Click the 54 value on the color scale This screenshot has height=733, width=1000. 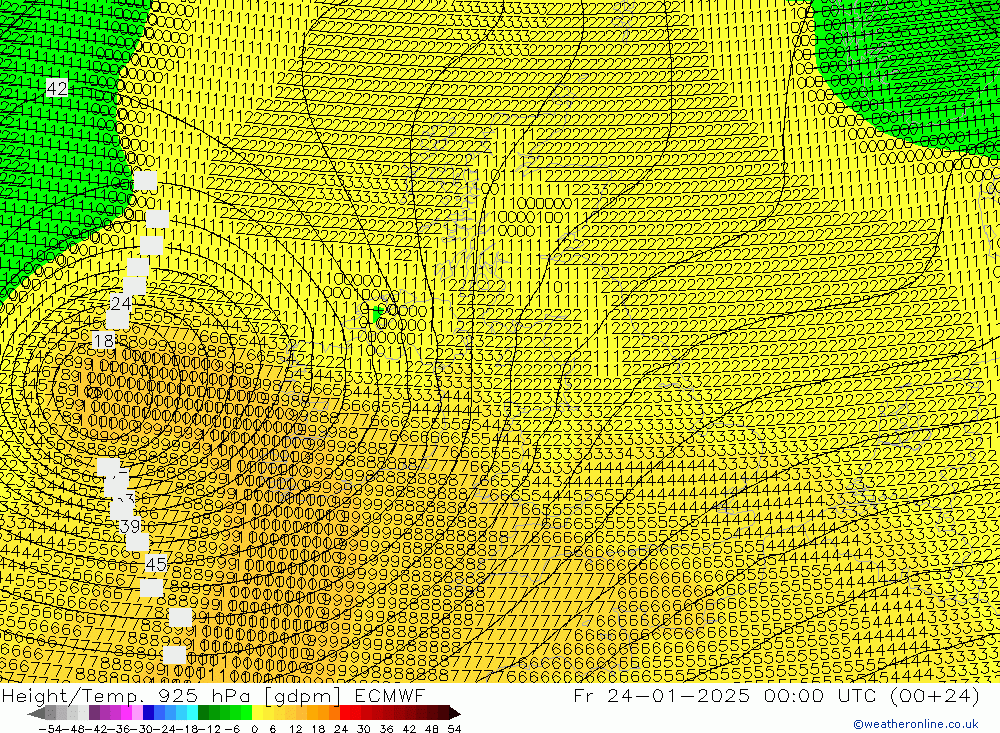[x=454, y=729]
